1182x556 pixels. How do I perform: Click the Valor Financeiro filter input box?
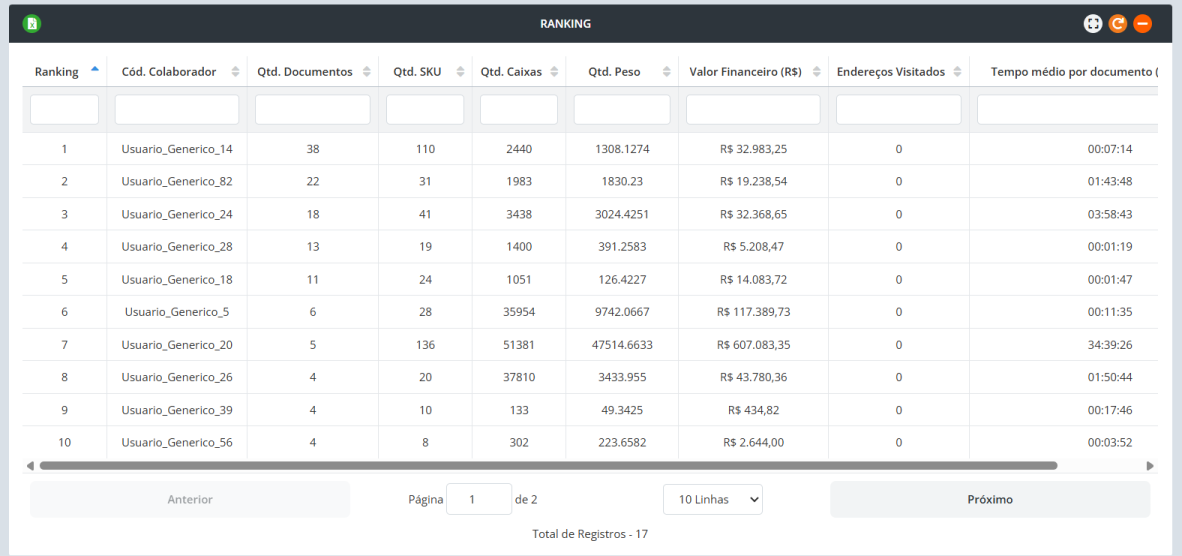[753, 109]
